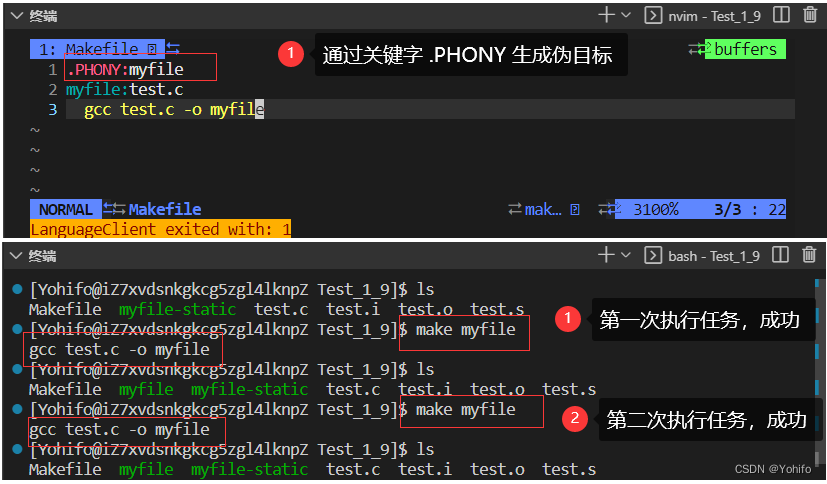This screenshot has width=827, height=484.
Task: Click LanguageClient exited with: 1 message
Action: [x=160, y=229]
